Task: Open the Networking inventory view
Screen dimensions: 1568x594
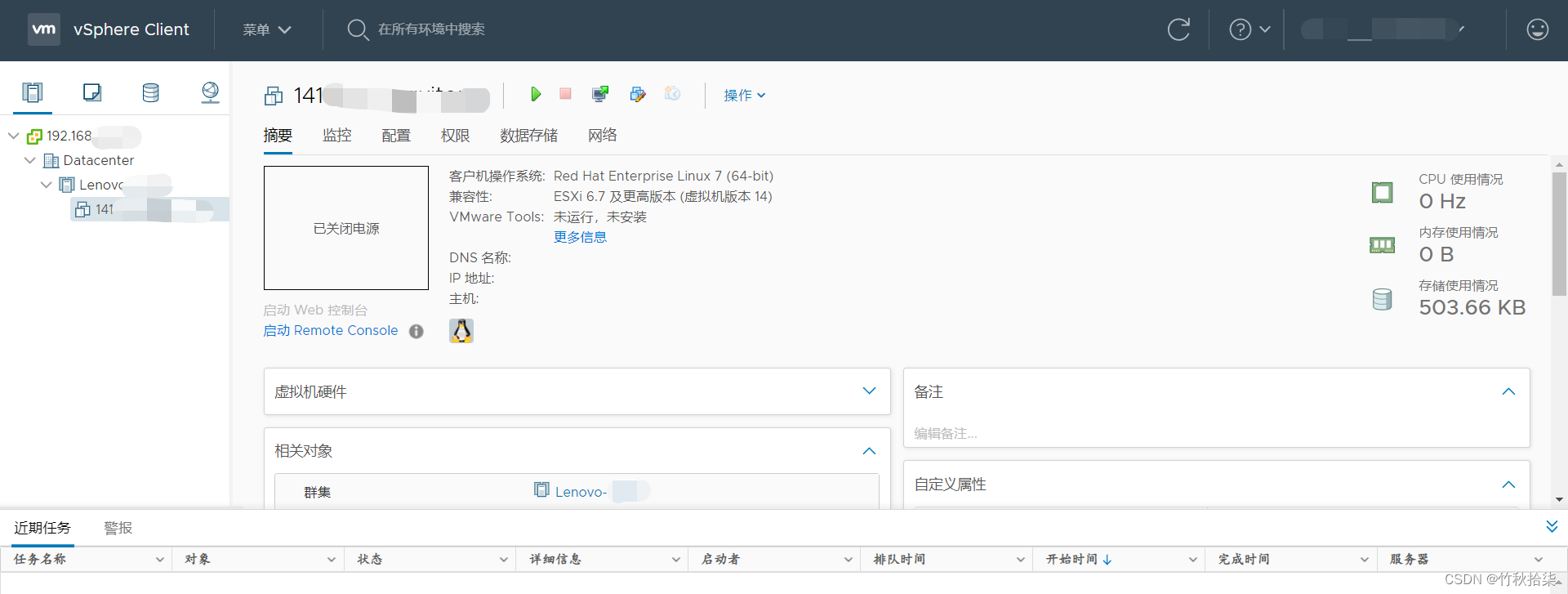Action: 210,92
